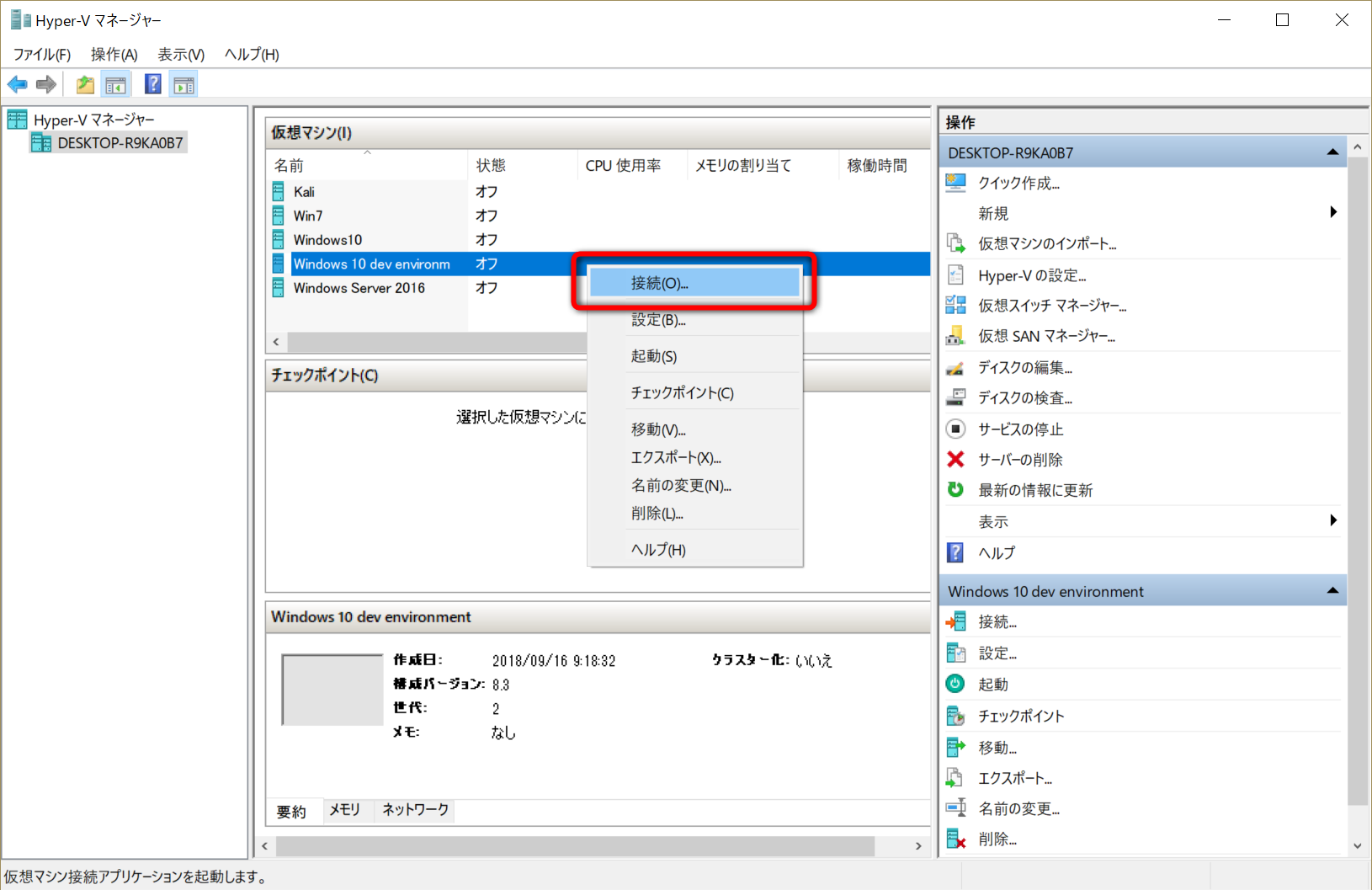The image size is (1372, 890).
Task: Open the 操作(A) menu
Action: pyautogui.click(x=114, y=54)
